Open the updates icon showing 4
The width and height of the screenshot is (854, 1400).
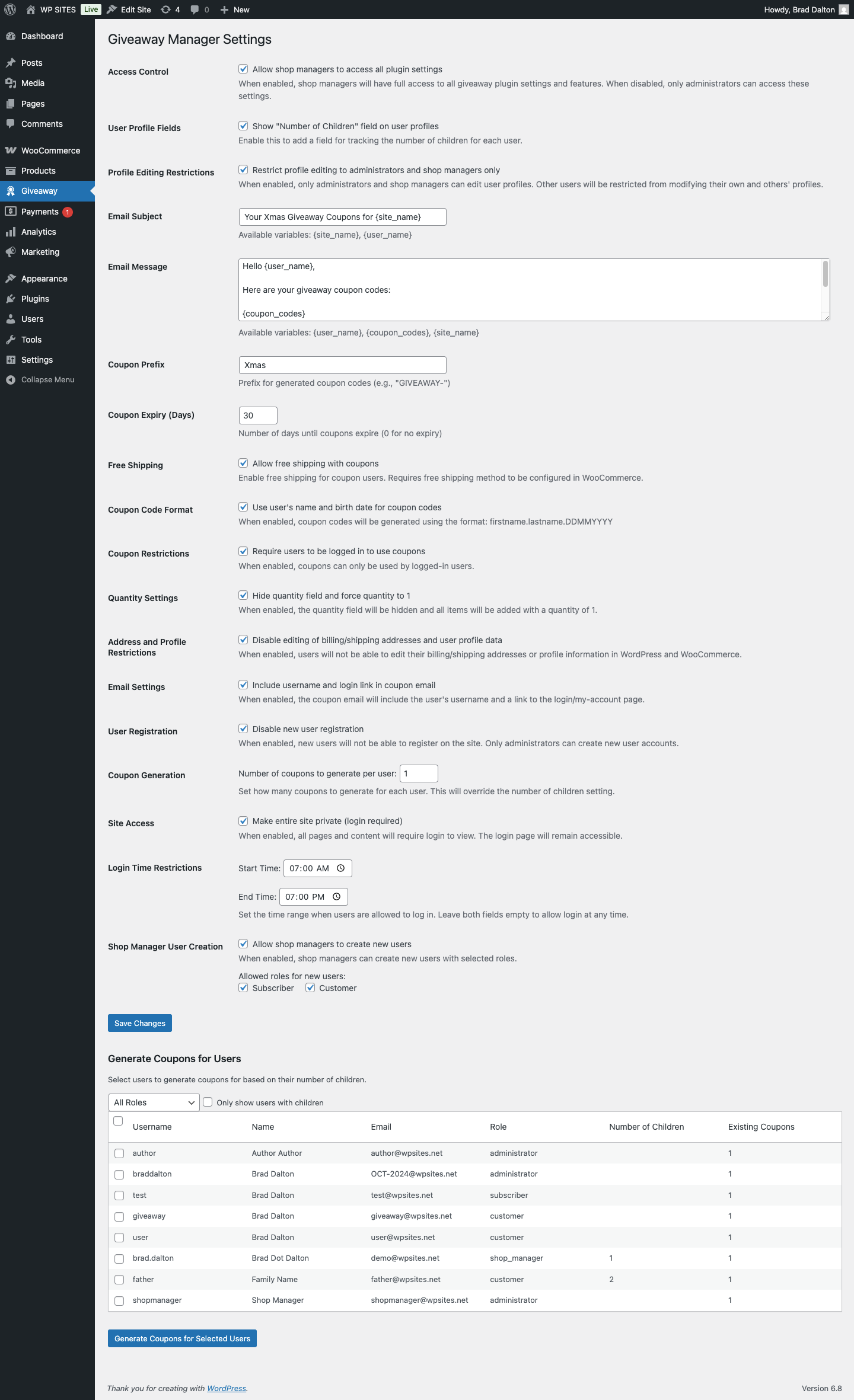[166, 9]
